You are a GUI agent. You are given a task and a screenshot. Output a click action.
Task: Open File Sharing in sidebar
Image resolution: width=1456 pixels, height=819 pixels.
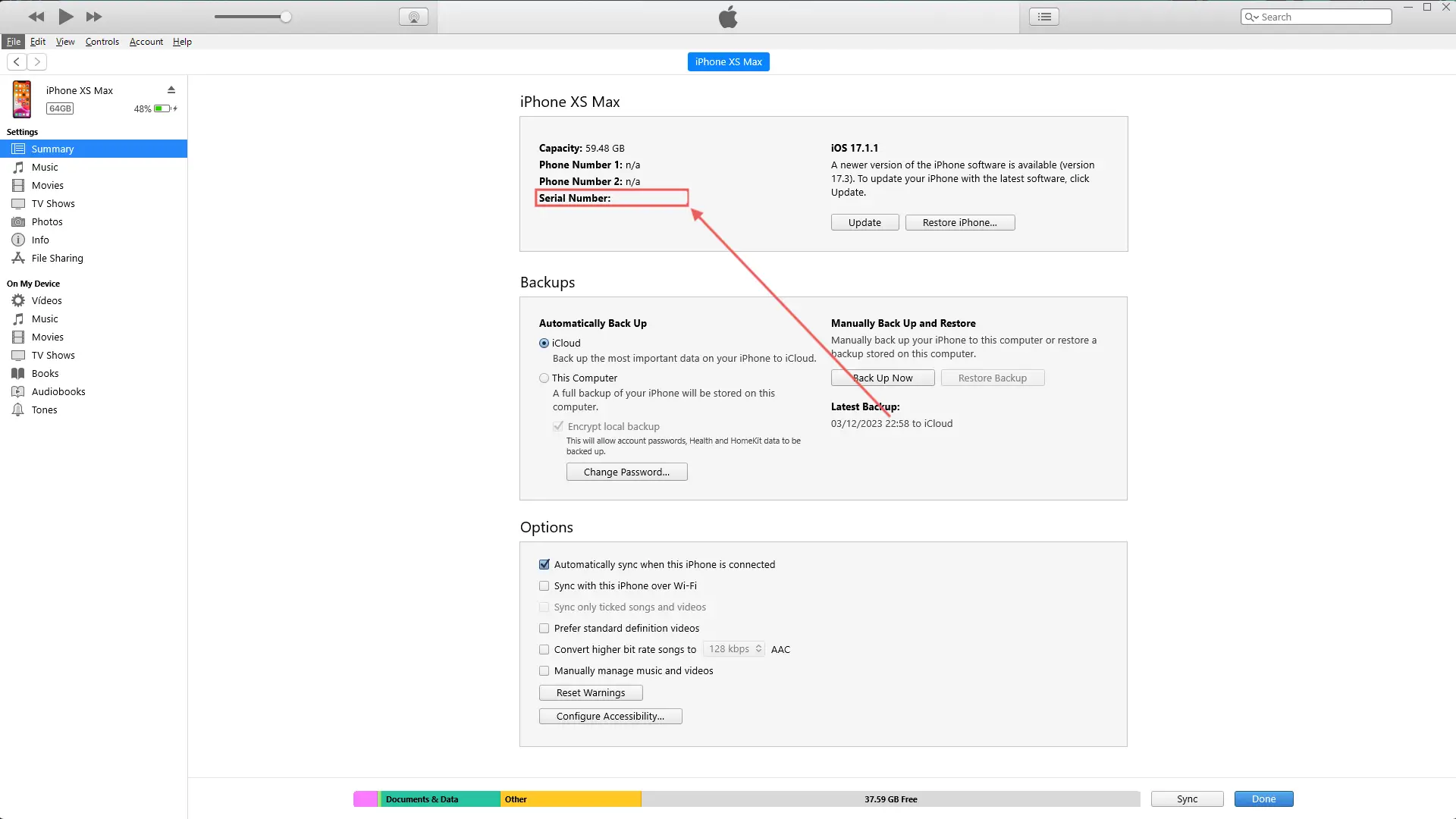tap(57, 259)
